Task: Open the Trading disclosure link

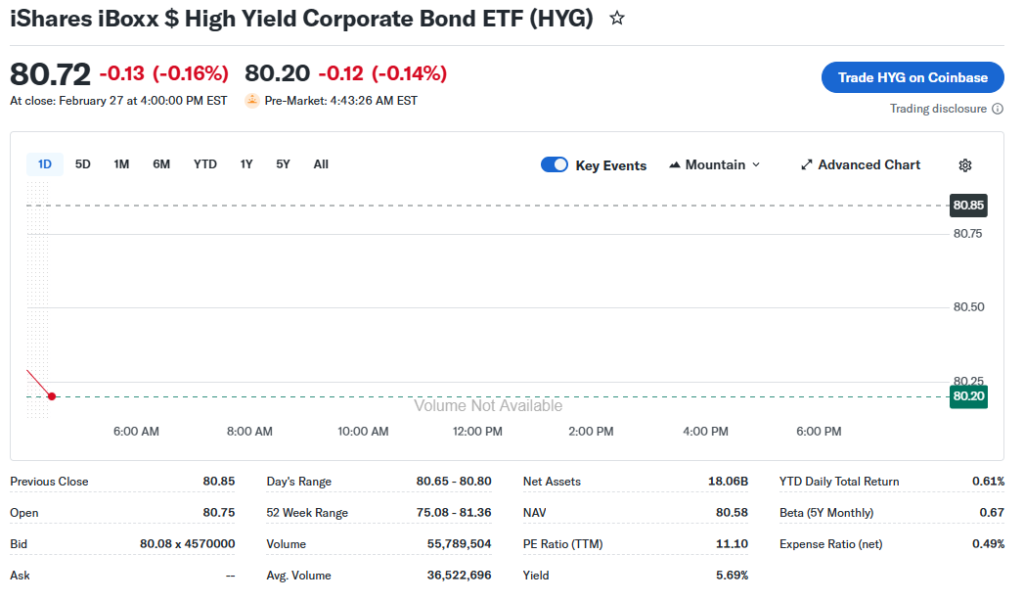Action: 938,109
